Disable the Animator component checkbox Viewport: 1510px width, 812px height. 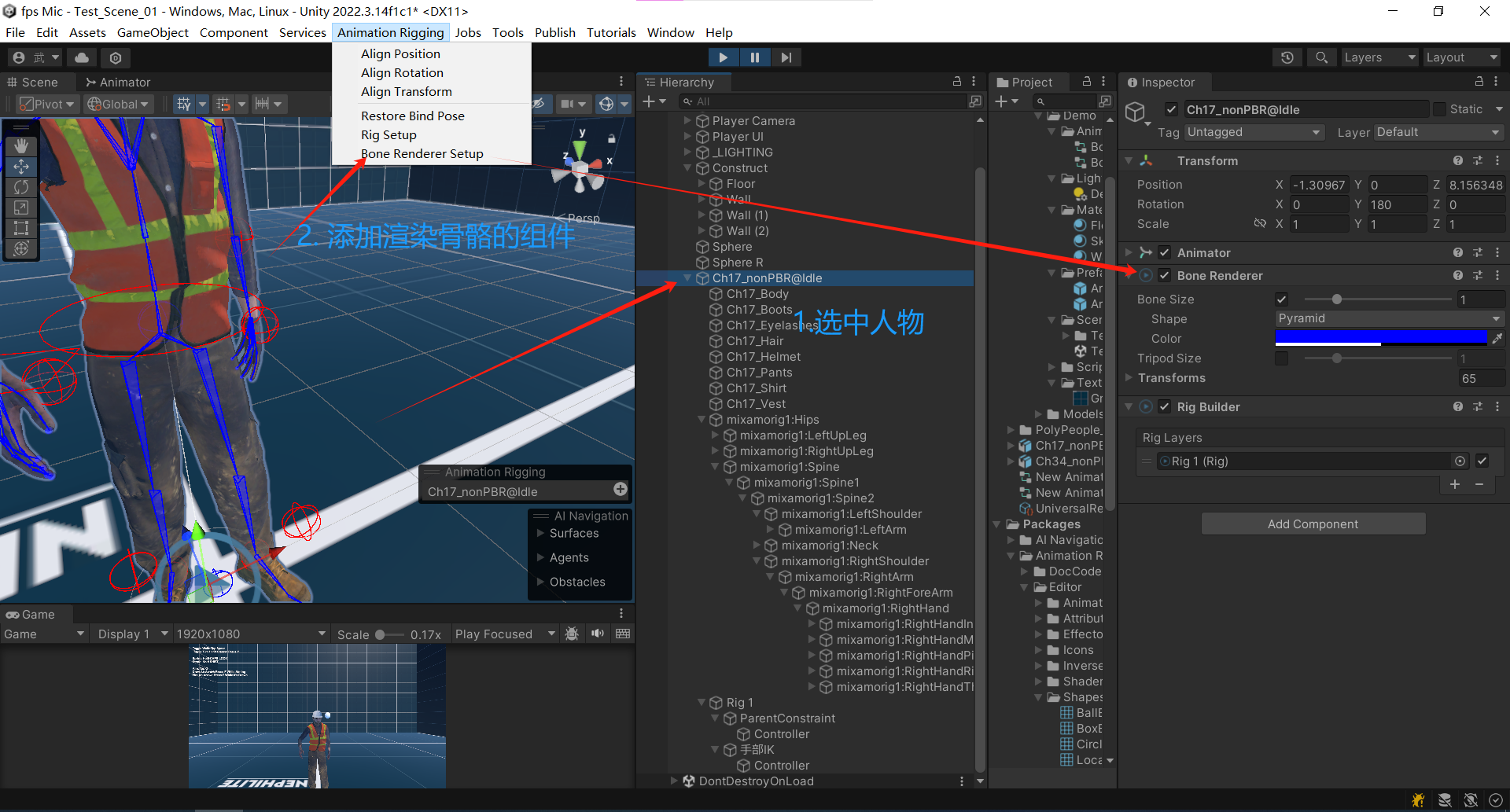click(1165, 253)
